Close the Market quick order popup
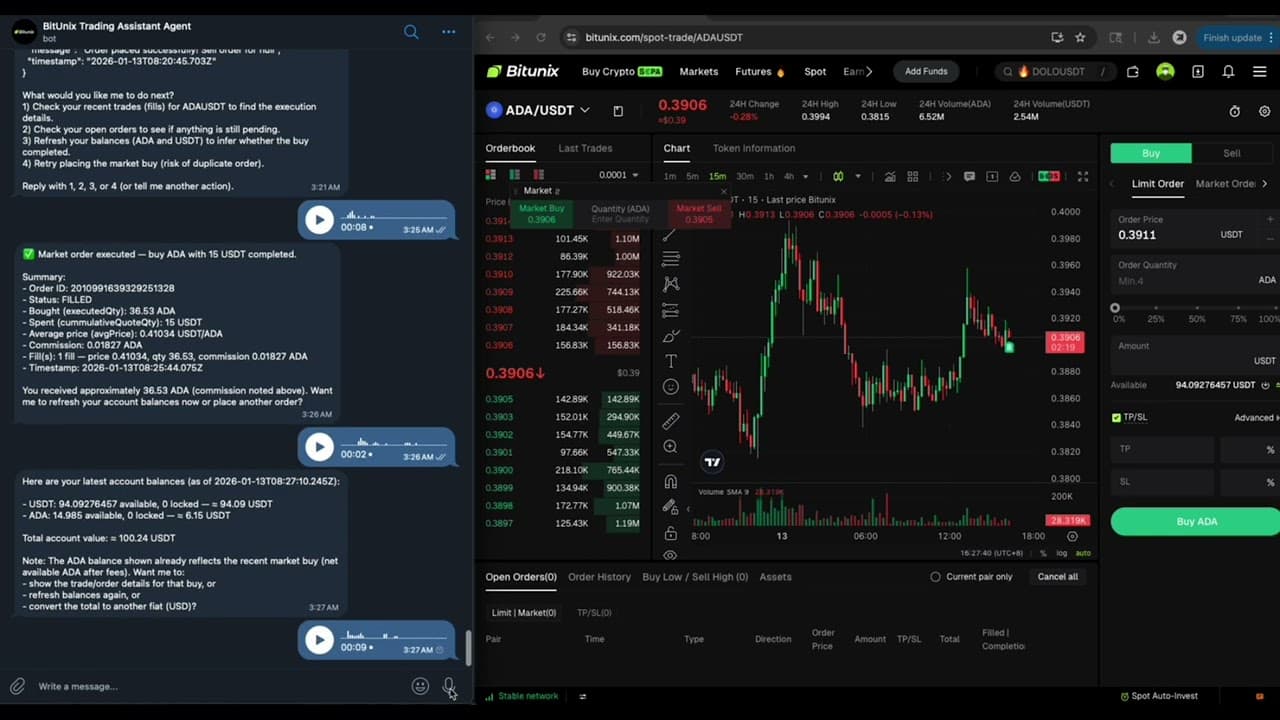 coord(724,190)
